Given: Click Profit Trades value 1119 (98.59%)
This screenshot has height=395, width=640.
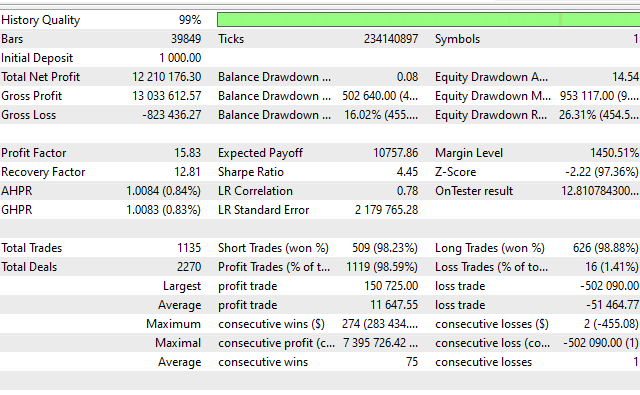Looking at the screenshot, I should click(x=382, y=267).
